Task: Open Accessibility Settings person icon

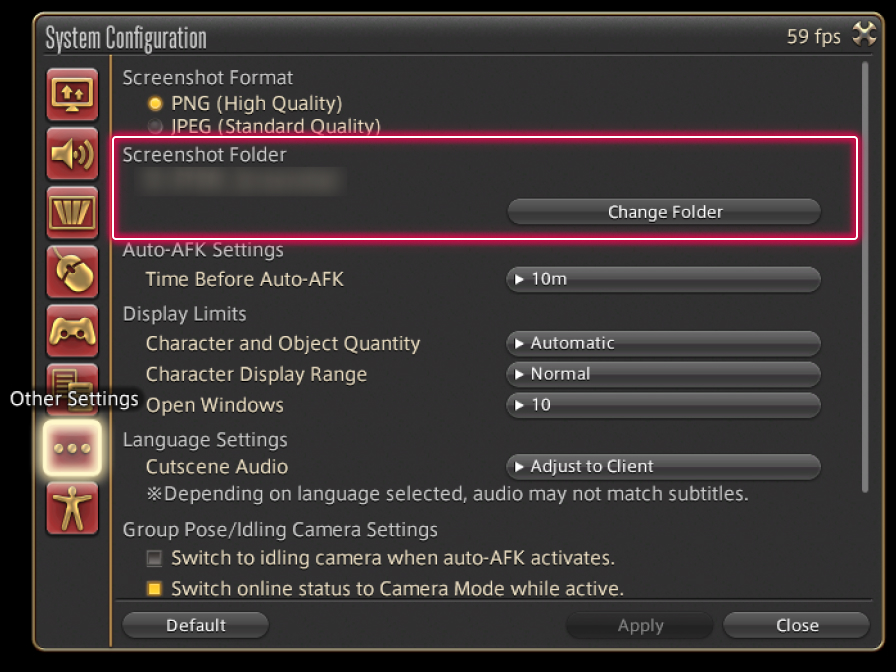Action: [73, 507]
